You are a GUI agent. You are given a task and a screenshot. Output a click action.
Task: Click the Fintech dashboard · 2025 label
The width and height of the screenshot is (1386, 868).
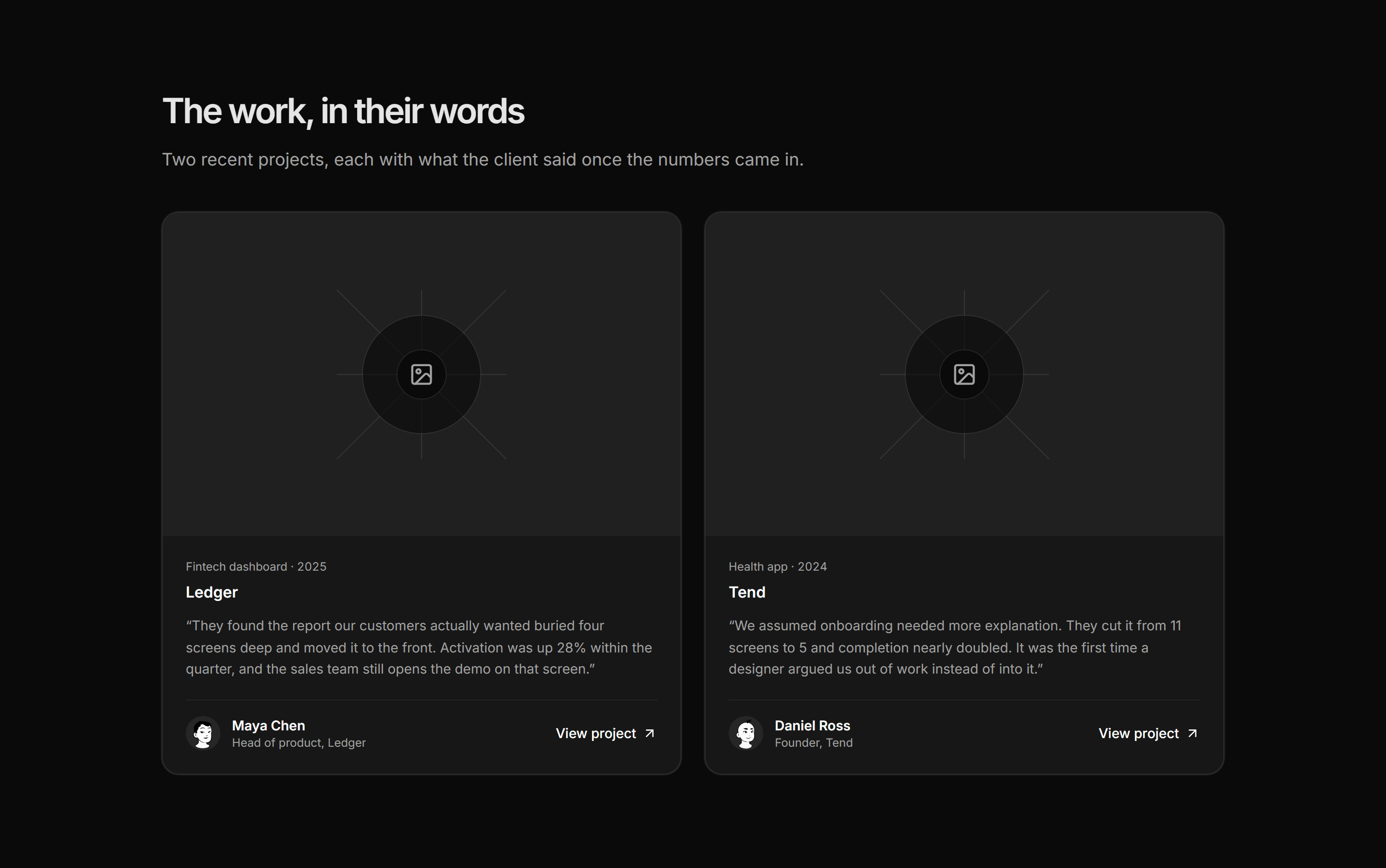point(256,567)
